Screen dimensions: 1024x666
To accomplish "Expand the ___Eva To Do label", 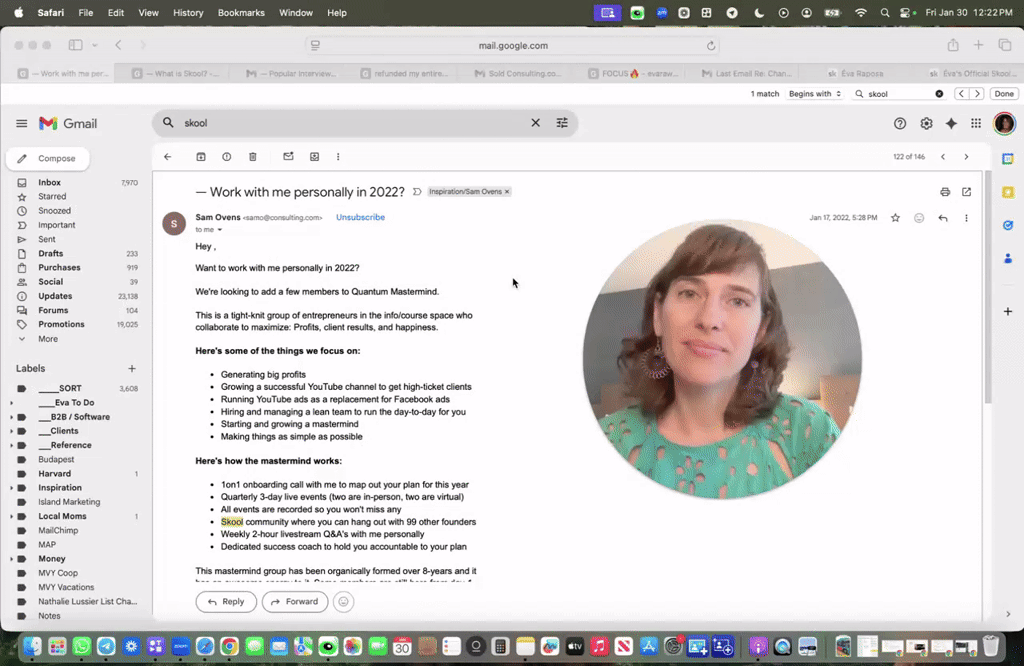I will click(x=11, y=403).
